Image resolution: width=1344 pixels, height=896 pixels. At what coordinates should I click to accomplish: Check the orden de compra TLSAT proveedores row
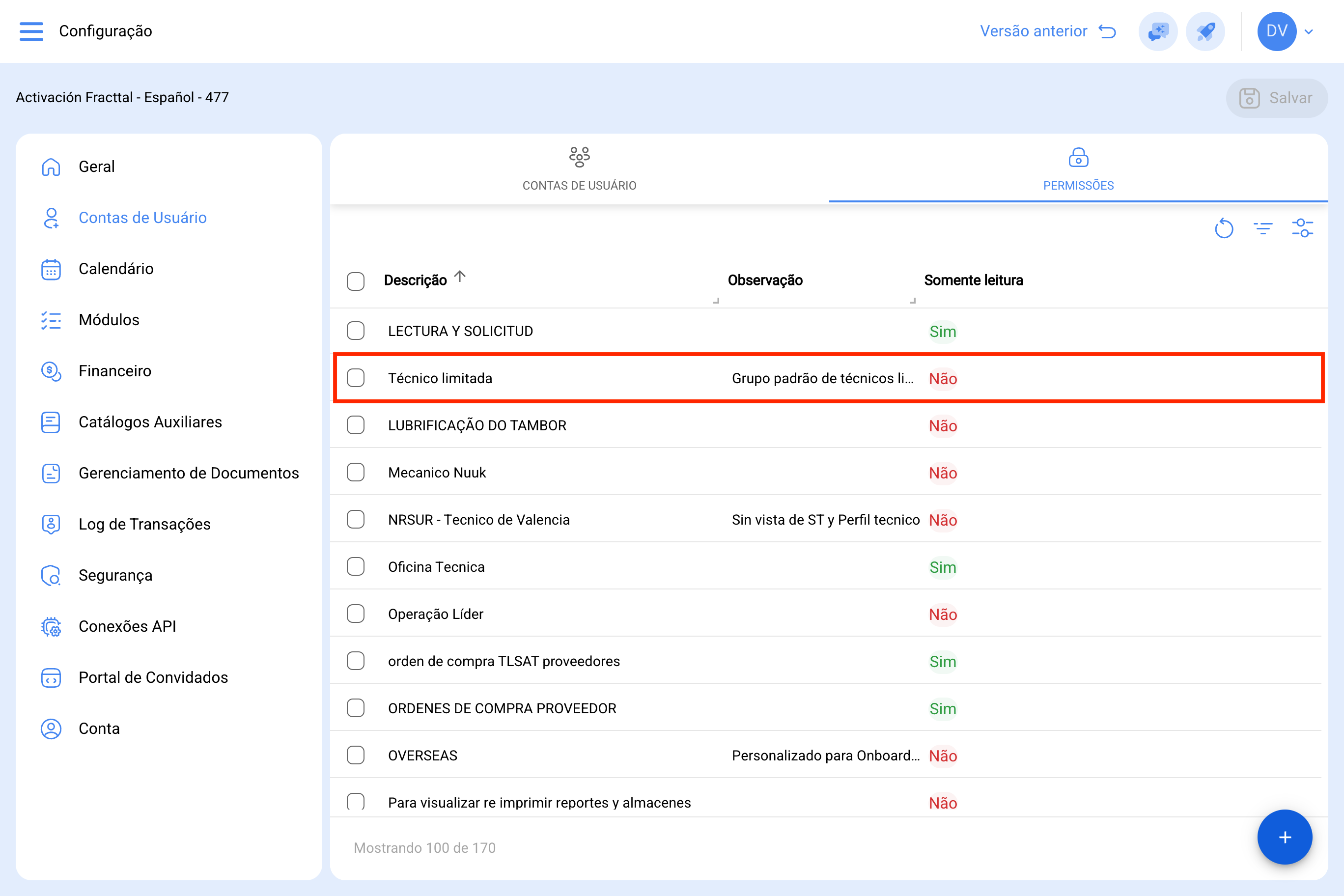(356, 661)
